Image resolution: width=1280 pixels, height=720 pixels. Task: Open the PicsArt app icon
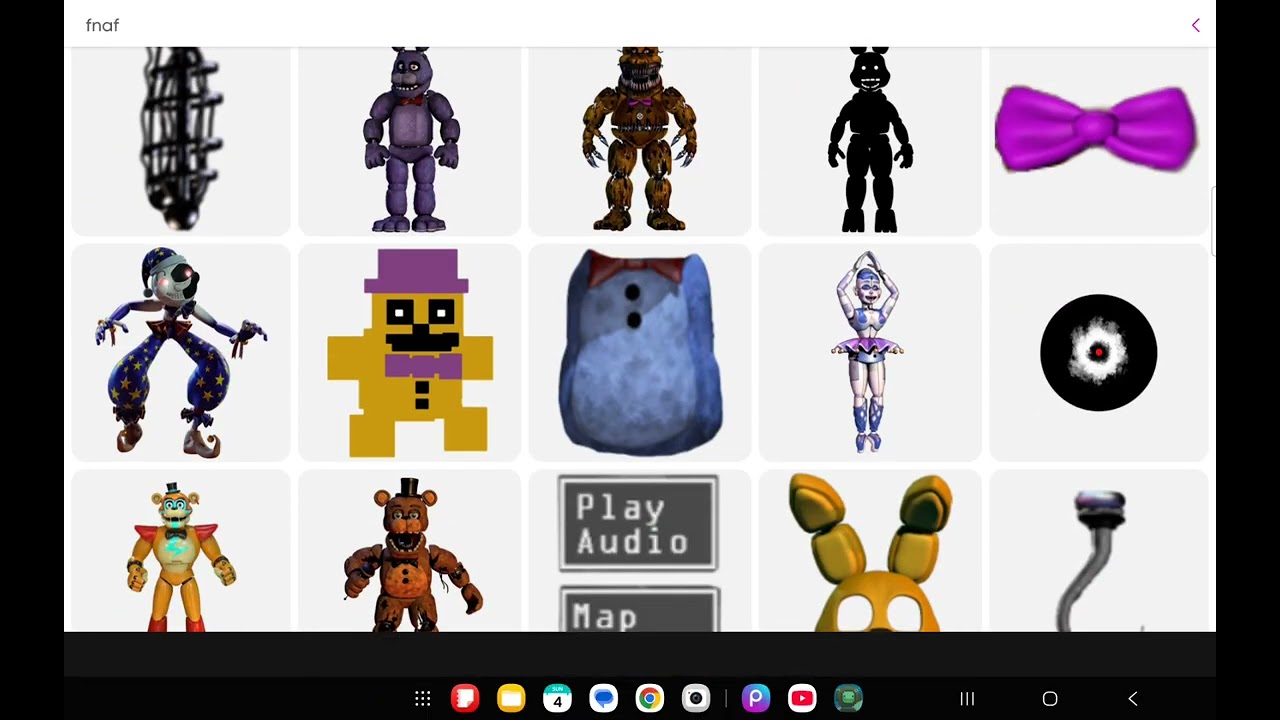pyautogui.click(x=755, y=698)
